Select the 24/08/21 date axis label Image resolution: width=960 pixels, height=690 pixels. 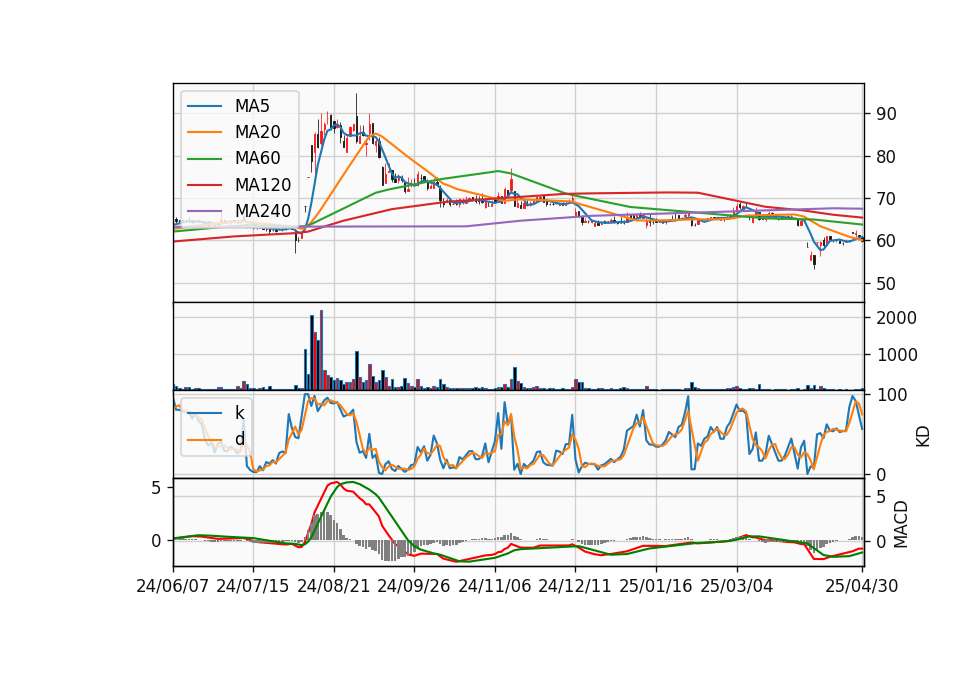point(334,586)
